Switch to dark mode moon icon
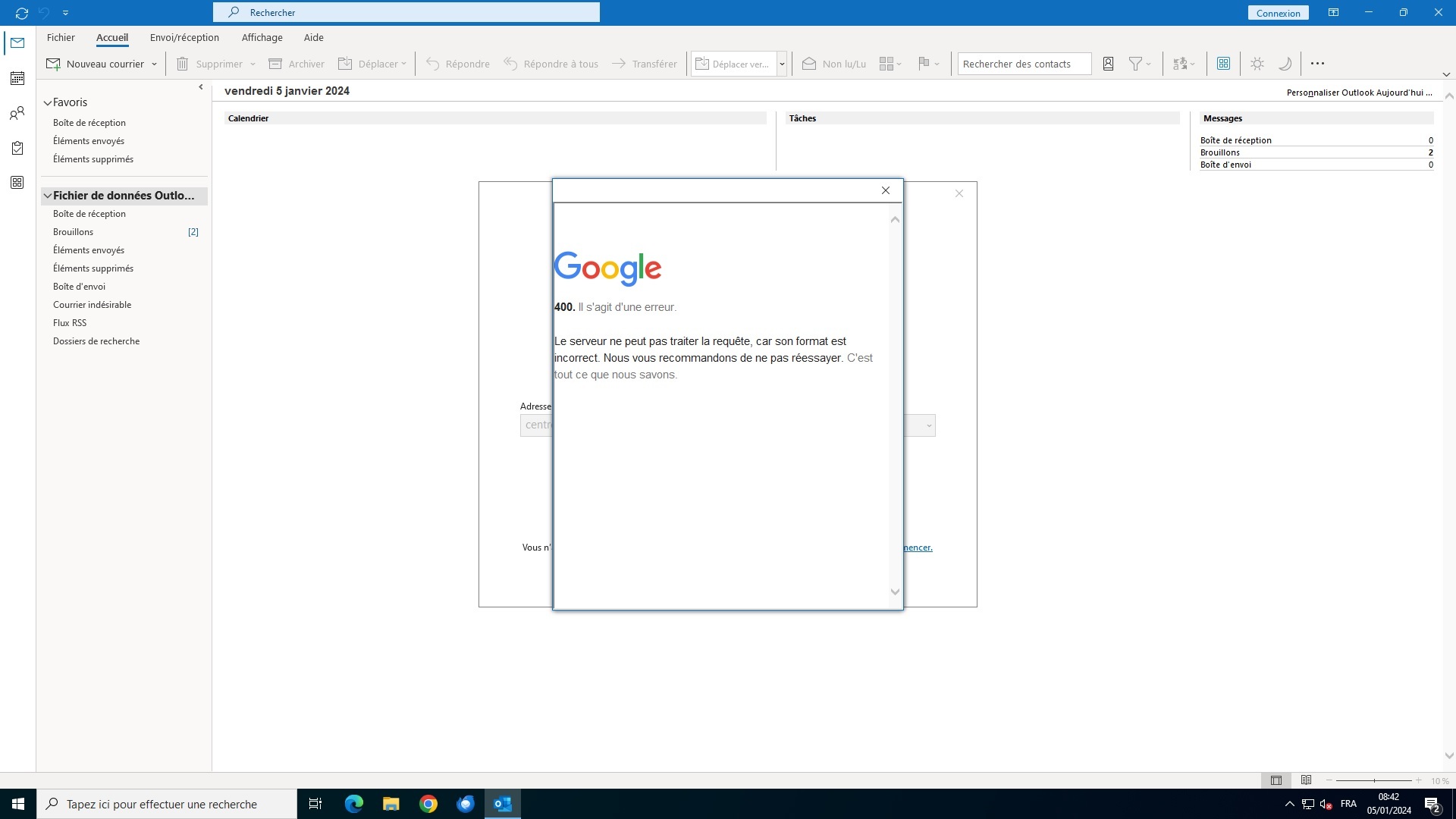The width and height of the screenshot is (1456, 819). pos(1285,64)
